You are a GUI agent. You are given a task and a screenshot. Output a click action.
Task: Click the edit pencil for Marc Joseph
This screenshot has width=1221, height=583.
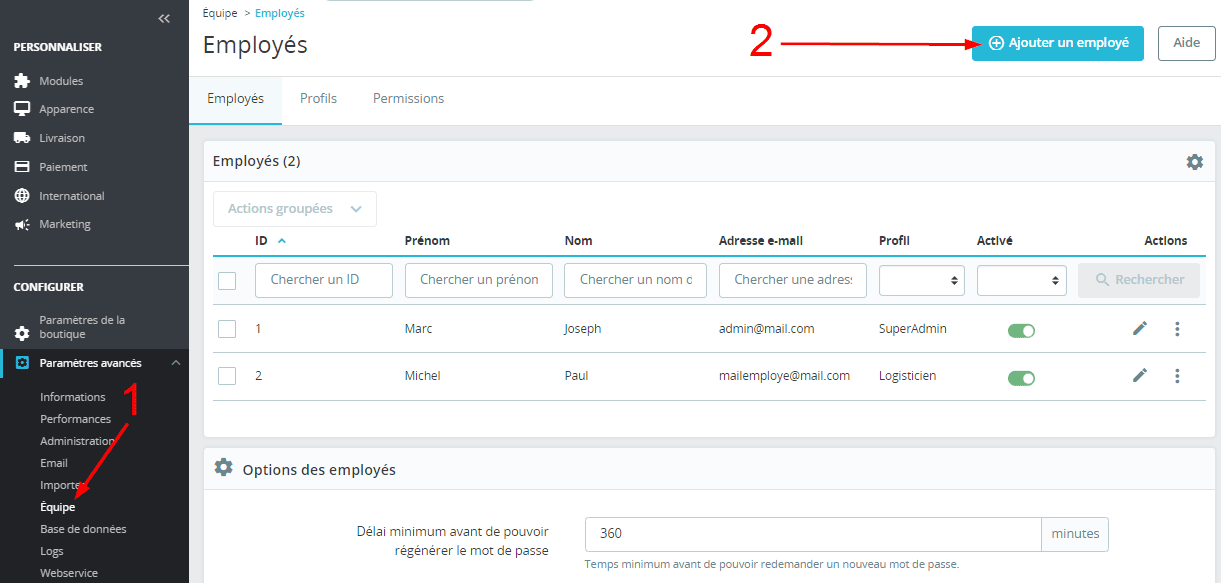coord(1140,329)
